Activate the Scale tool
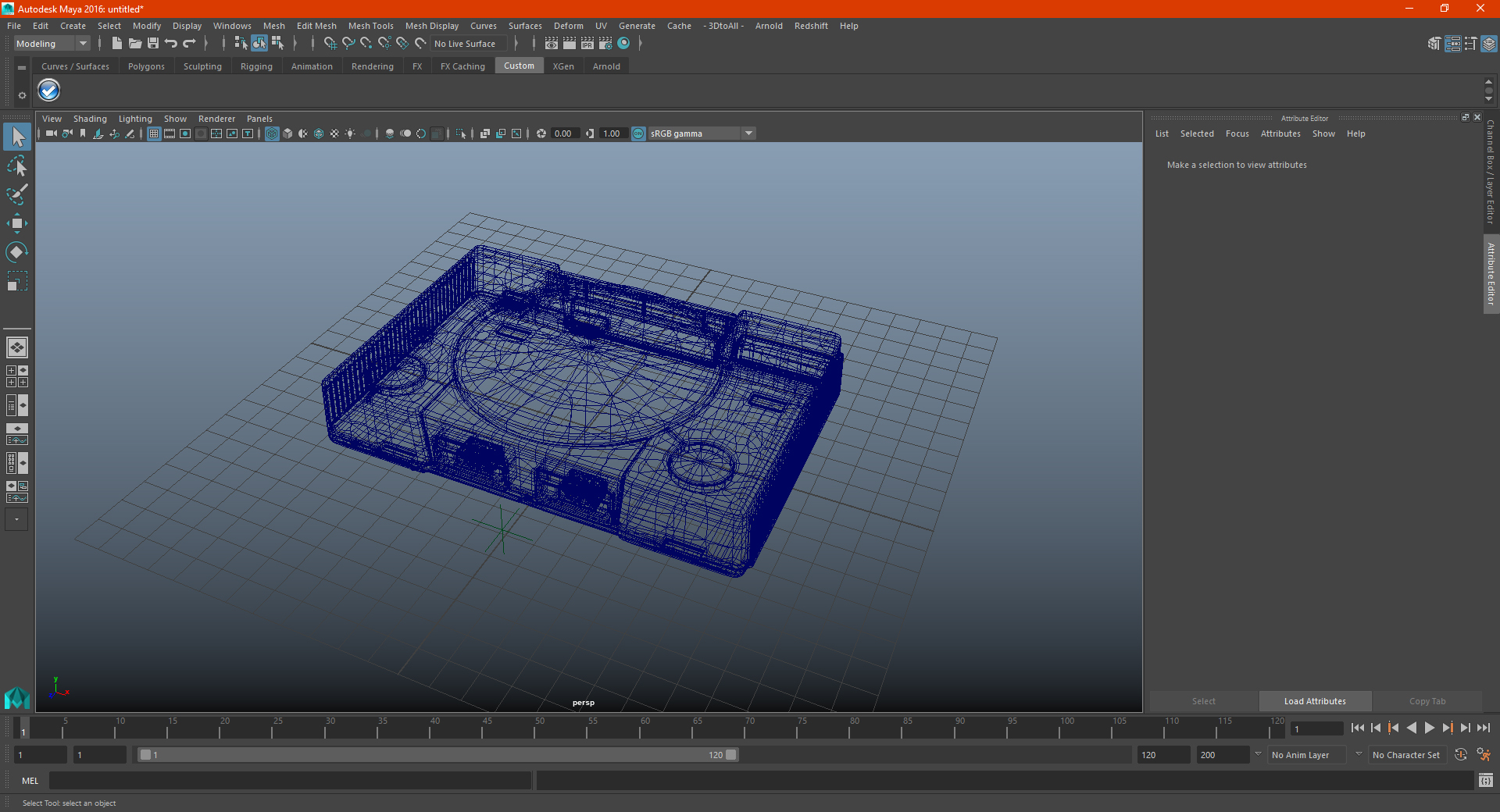 17,280
